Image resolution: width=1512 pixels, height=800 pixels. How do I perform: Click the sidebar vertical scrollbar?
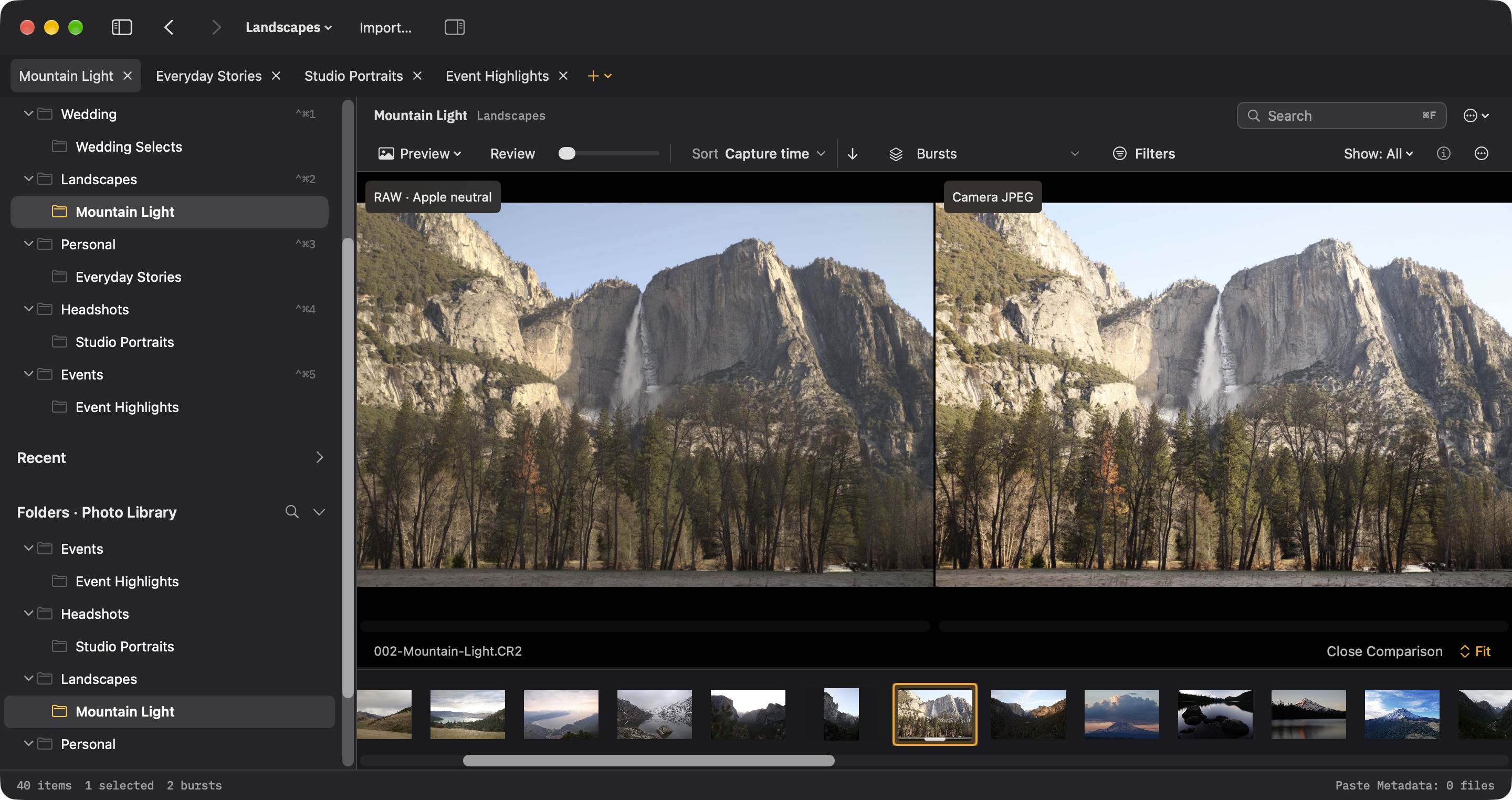pos(348,467)
